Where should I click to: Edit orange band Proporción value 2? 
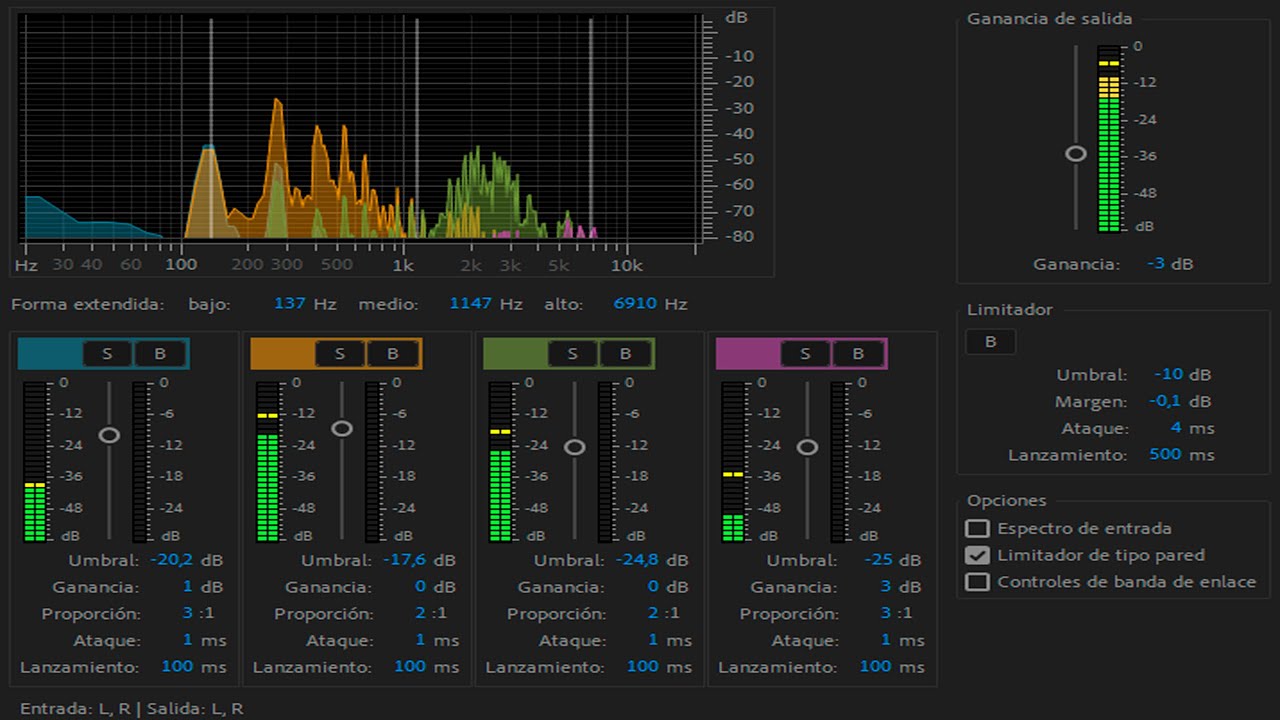[x=420, y=613]
